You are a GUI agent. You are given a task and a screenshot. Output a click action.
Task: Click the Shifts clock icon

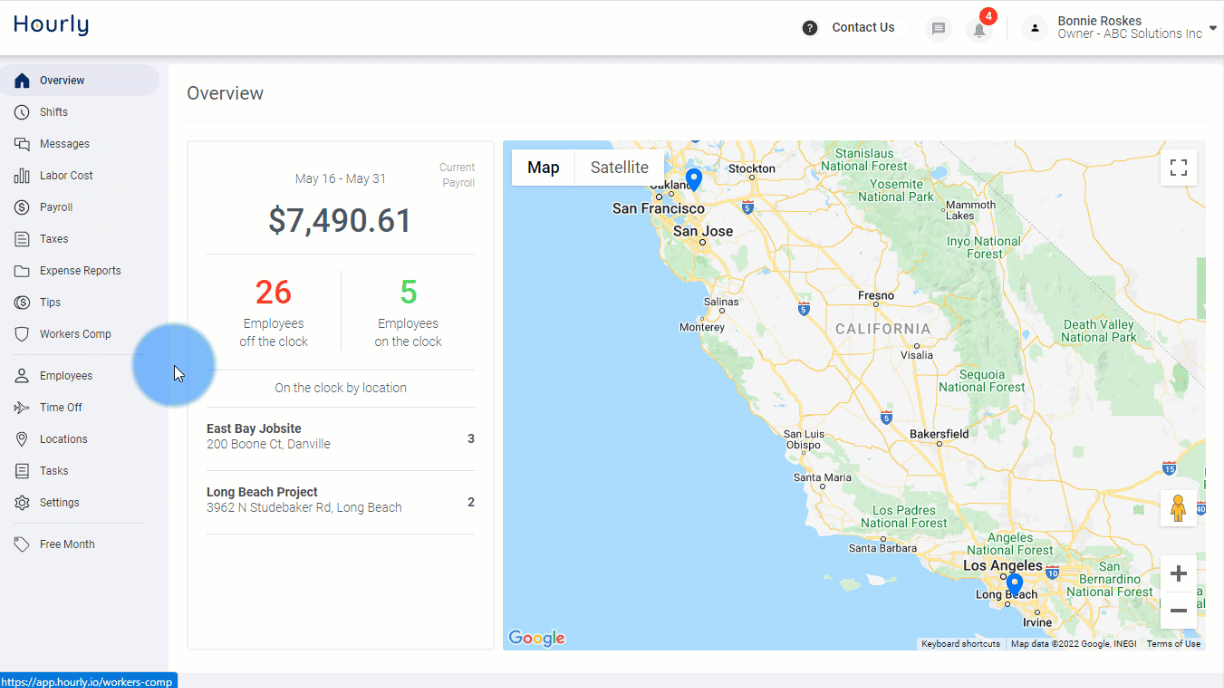(22, 112)
